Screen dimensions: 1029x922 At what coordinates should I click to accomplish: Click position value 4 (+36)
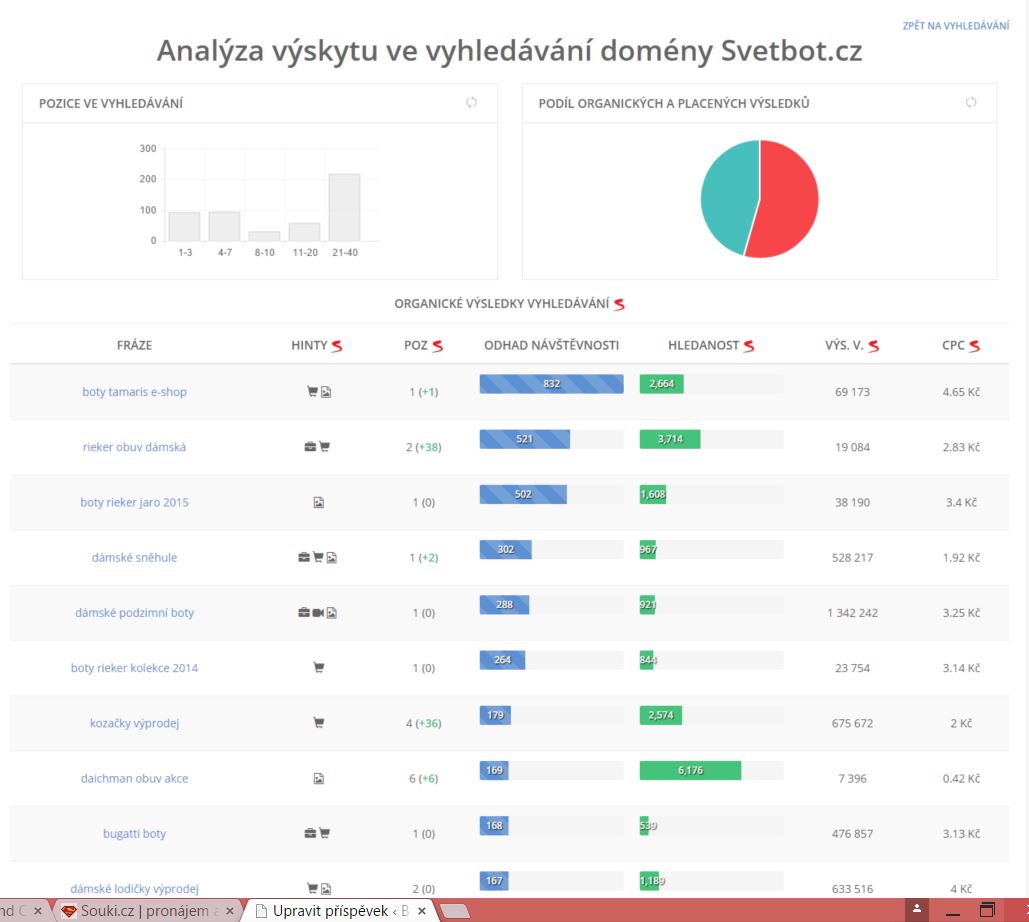(x=424, y=723)
